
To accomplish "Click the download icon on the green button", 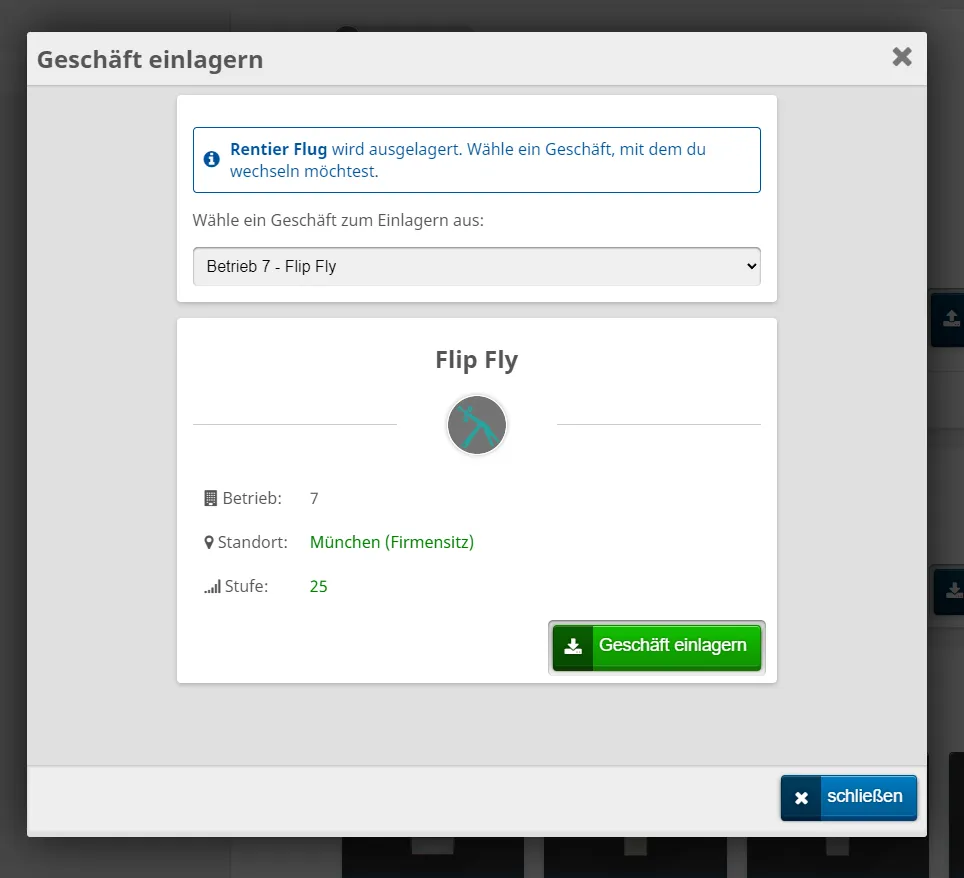I will 573,646.
